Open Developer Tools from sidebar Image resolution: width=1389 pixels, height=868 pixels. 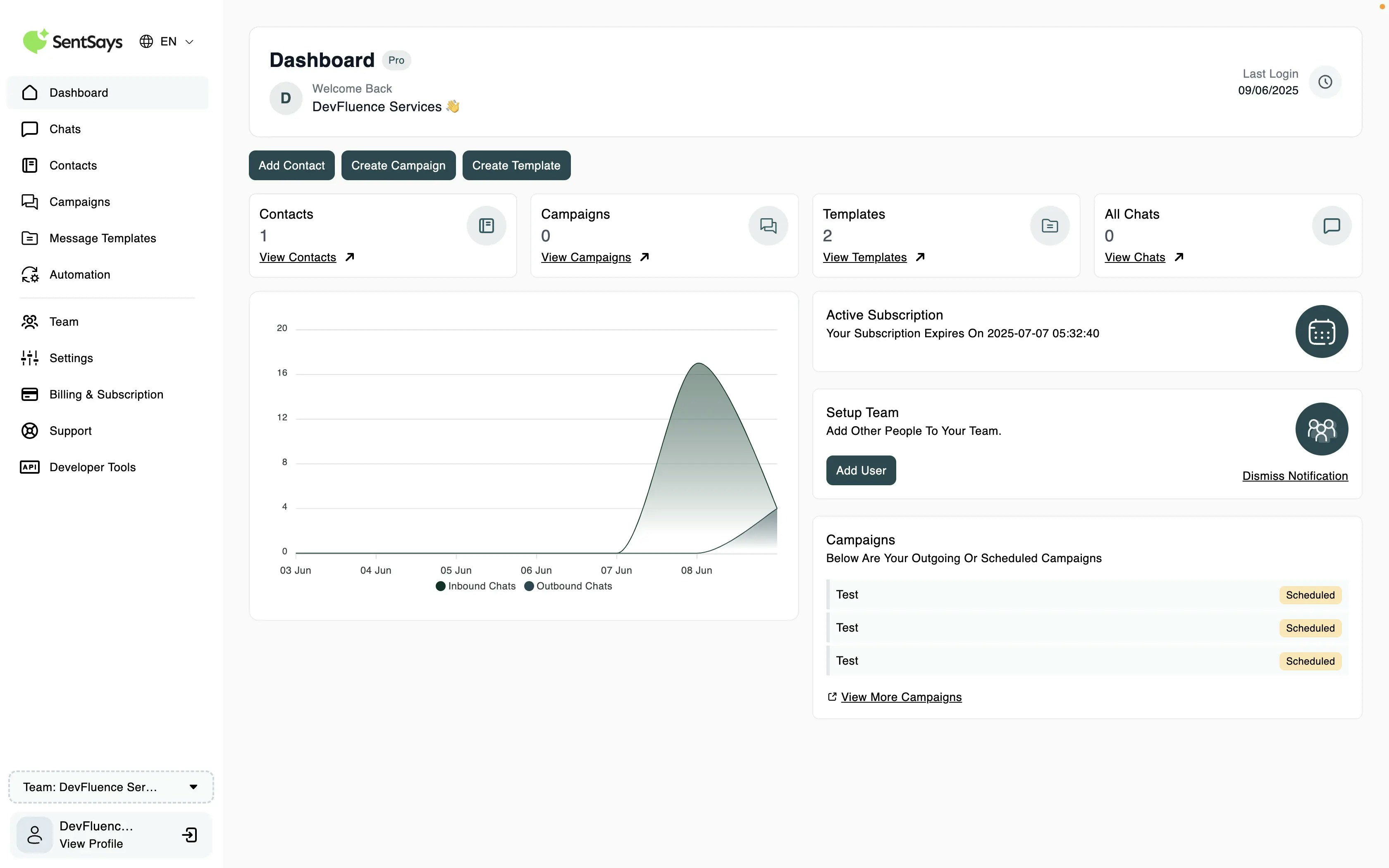[93, 467]
